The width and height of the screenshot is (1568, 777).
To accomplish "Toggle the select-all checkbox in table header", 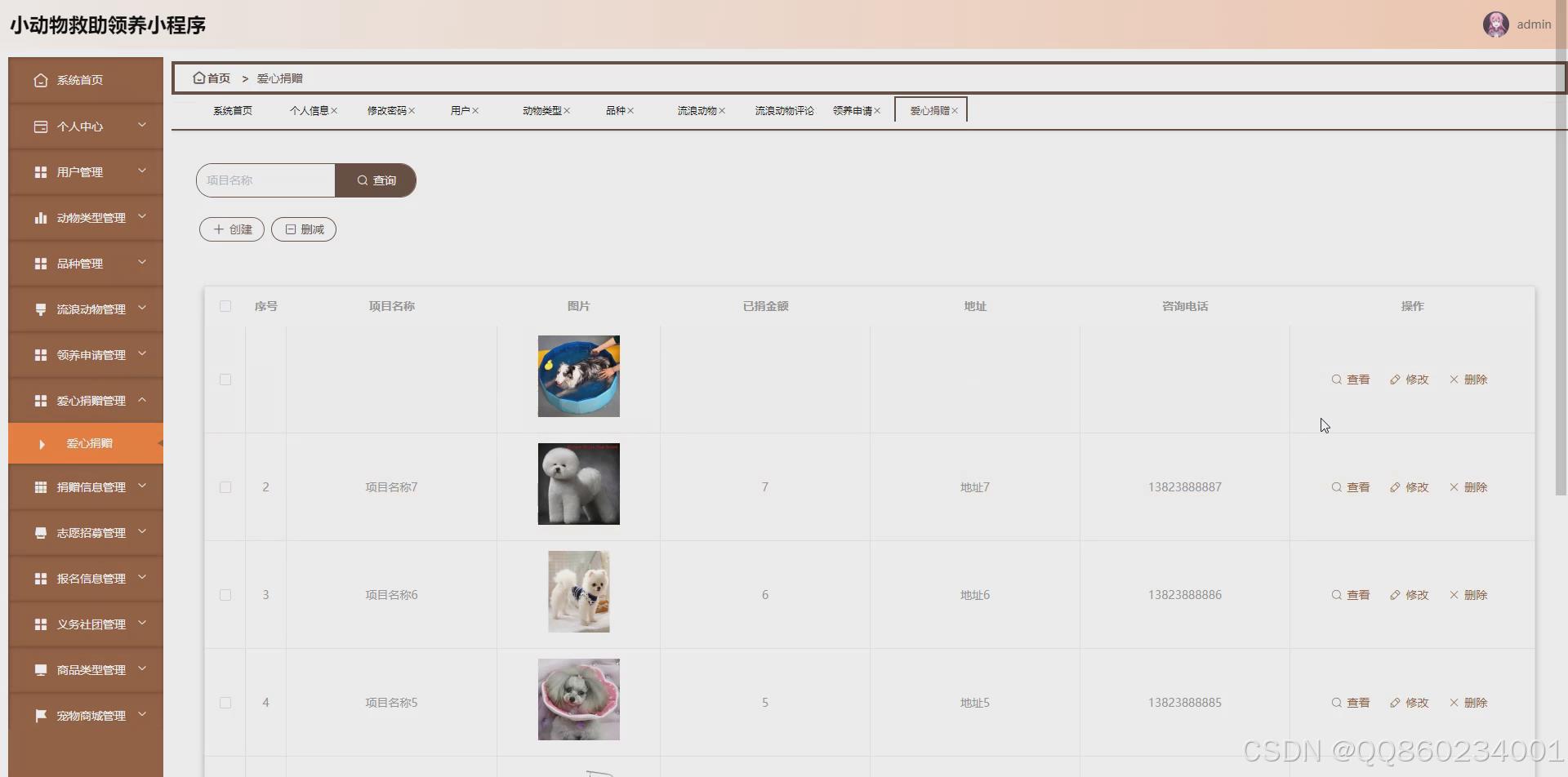I will pos(225,306).
